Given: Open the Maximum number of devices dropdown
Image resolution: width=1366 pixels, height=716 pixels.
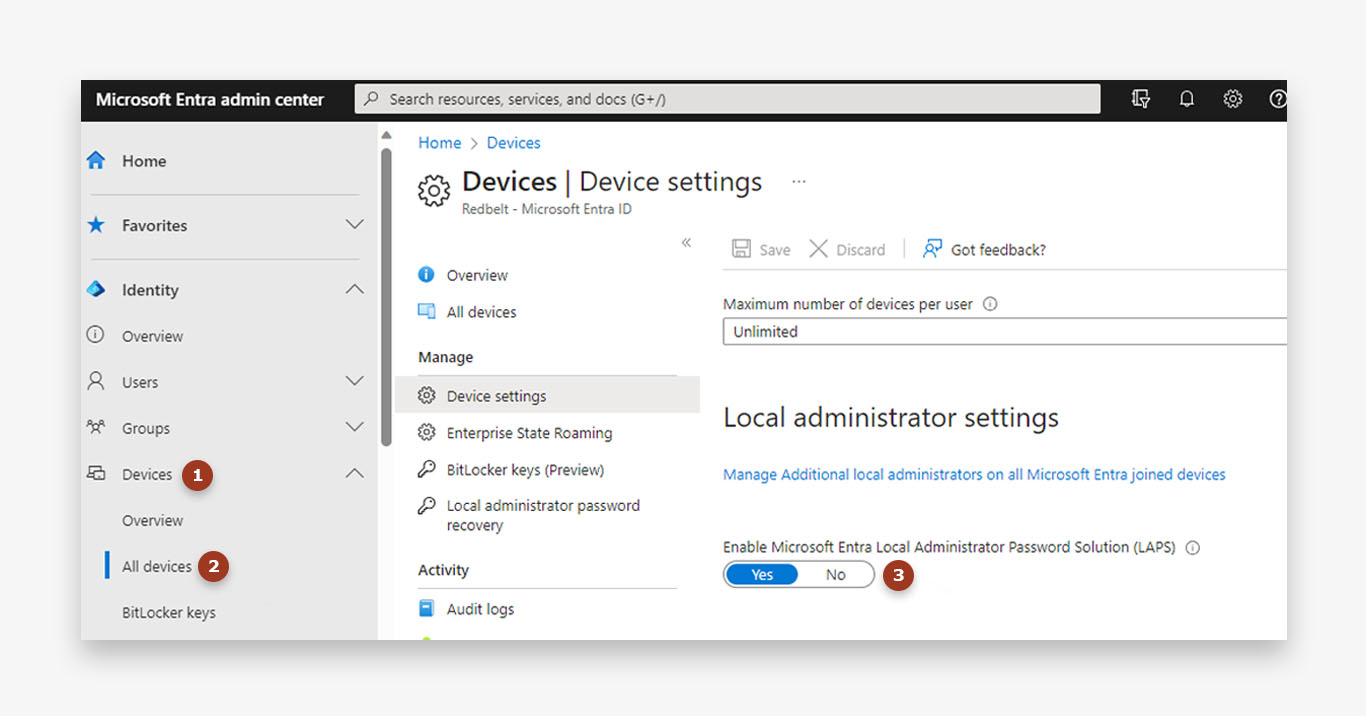Looking at the screenshot, I should (x=1004, y=331).
